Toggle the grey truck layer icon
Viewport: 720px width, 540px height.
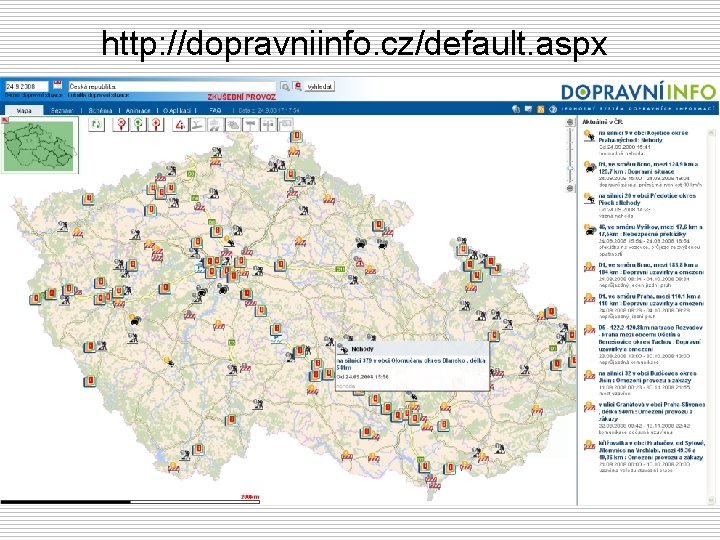pyautogui.click(x=215, y=124)
